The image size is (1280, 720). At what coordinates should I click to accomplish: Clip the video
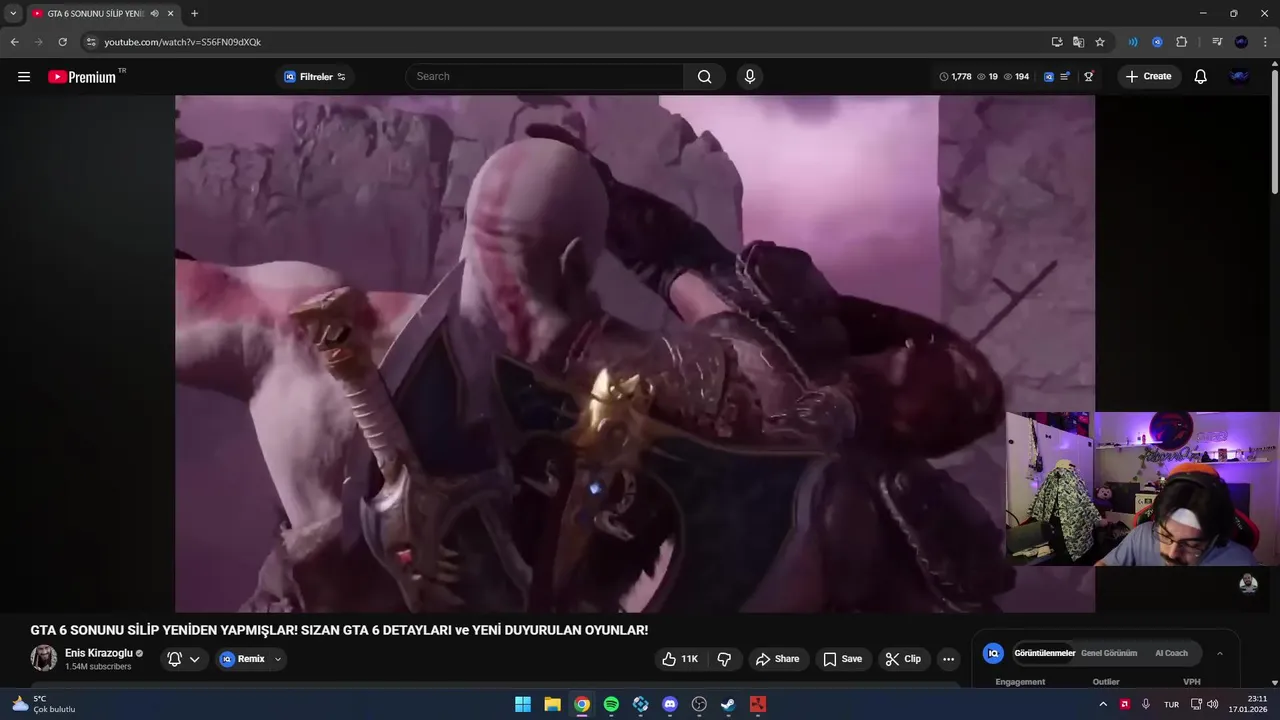(903, 659)
